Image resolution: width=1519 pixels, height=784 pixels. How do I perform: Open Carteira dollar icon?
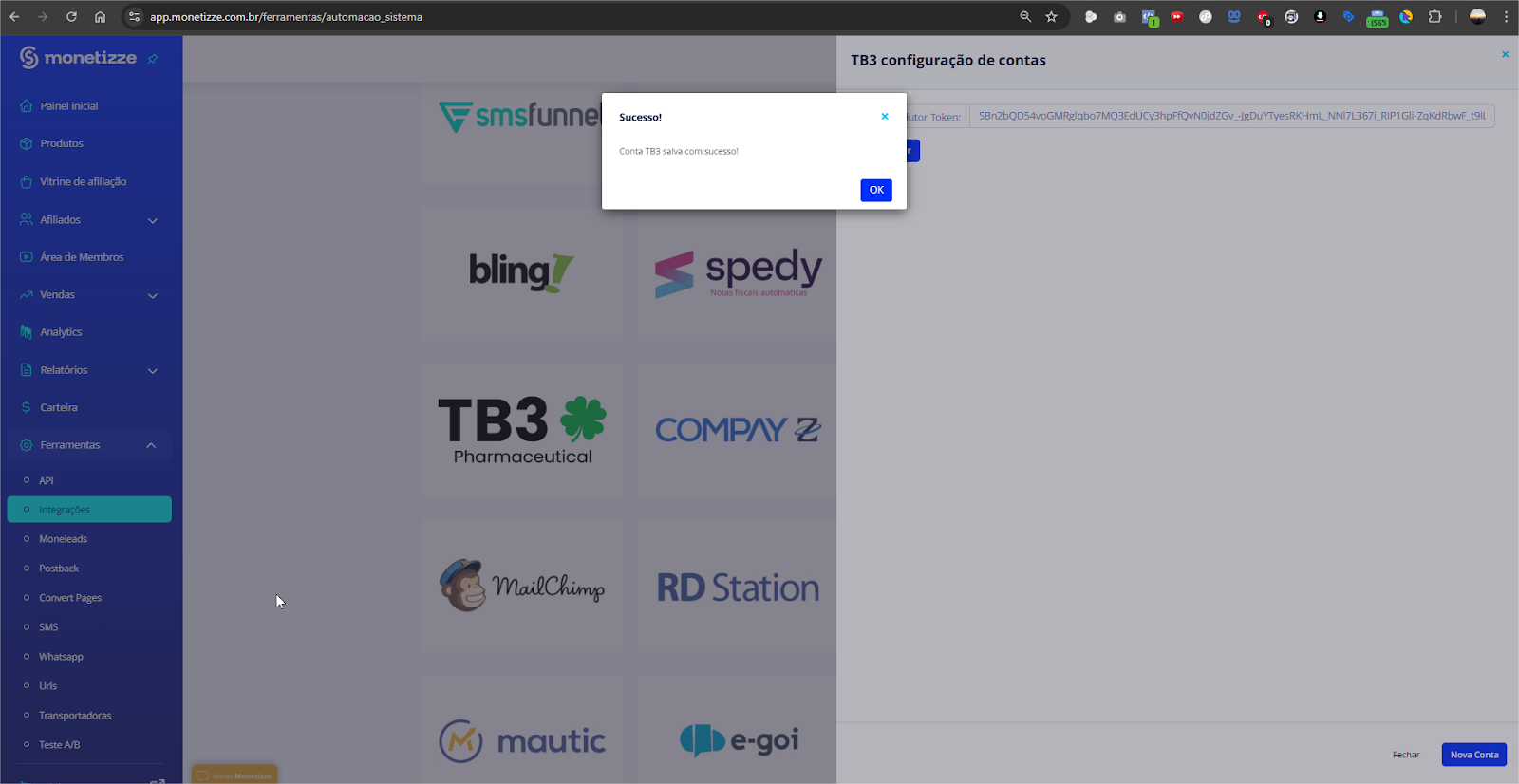point(26,407)
